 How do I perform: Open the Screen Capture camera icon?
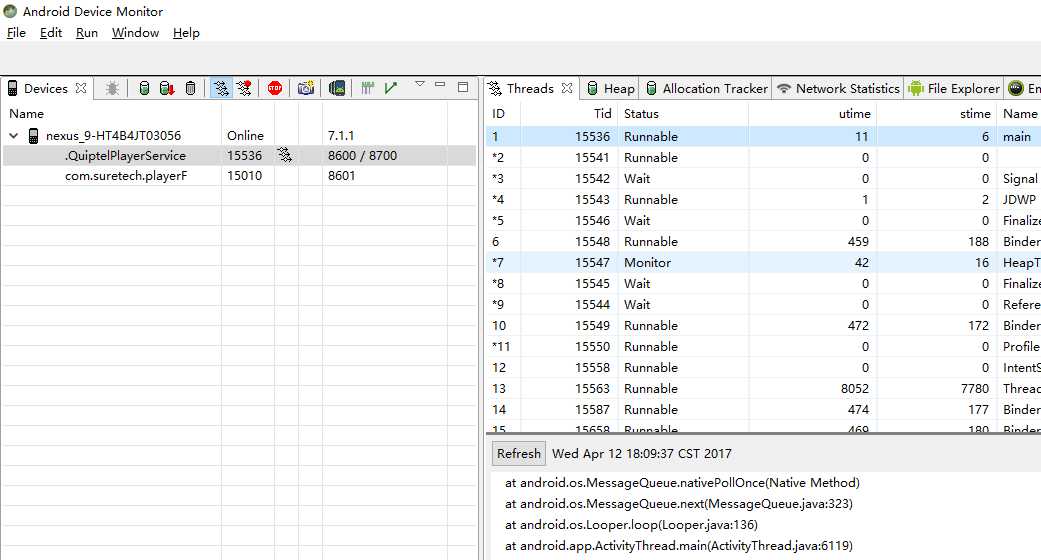[x=305, y=88]
